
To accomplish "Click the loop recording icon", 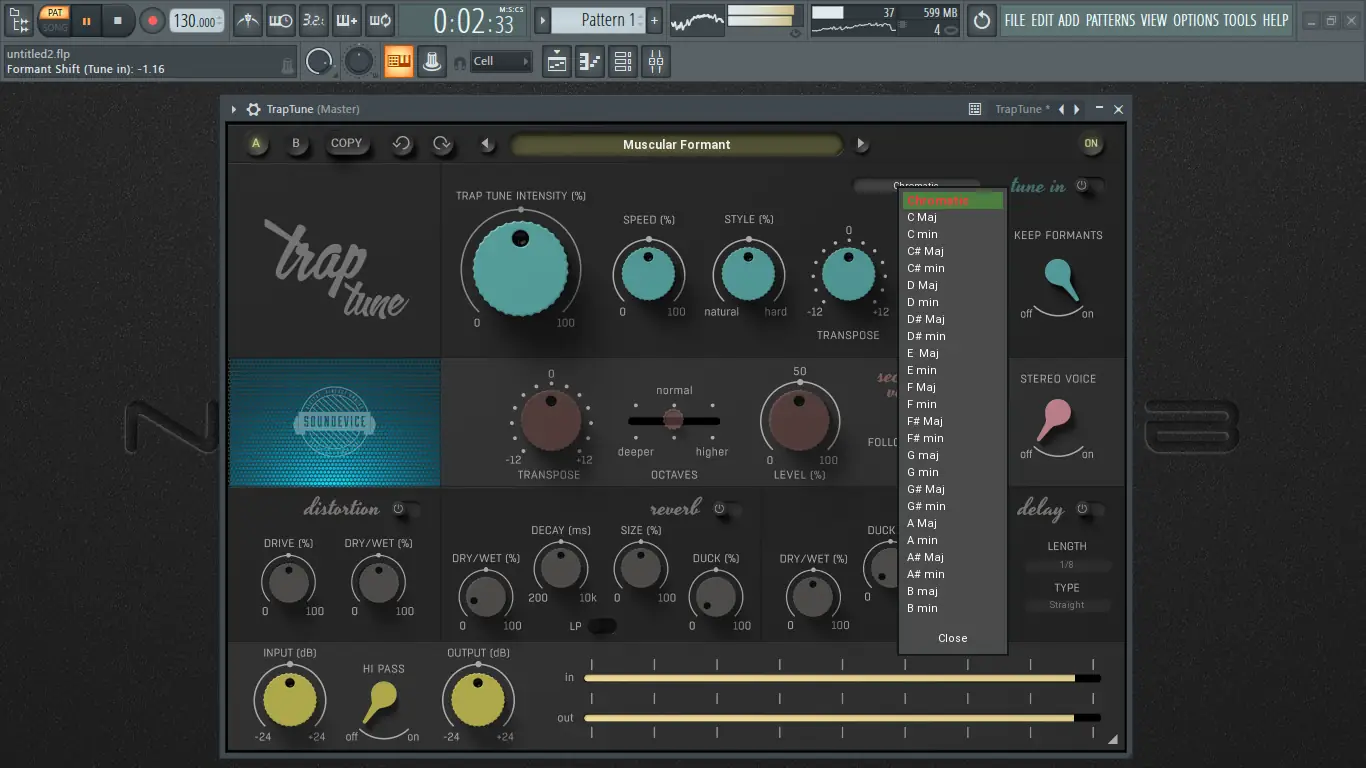I will coord(380,20).
